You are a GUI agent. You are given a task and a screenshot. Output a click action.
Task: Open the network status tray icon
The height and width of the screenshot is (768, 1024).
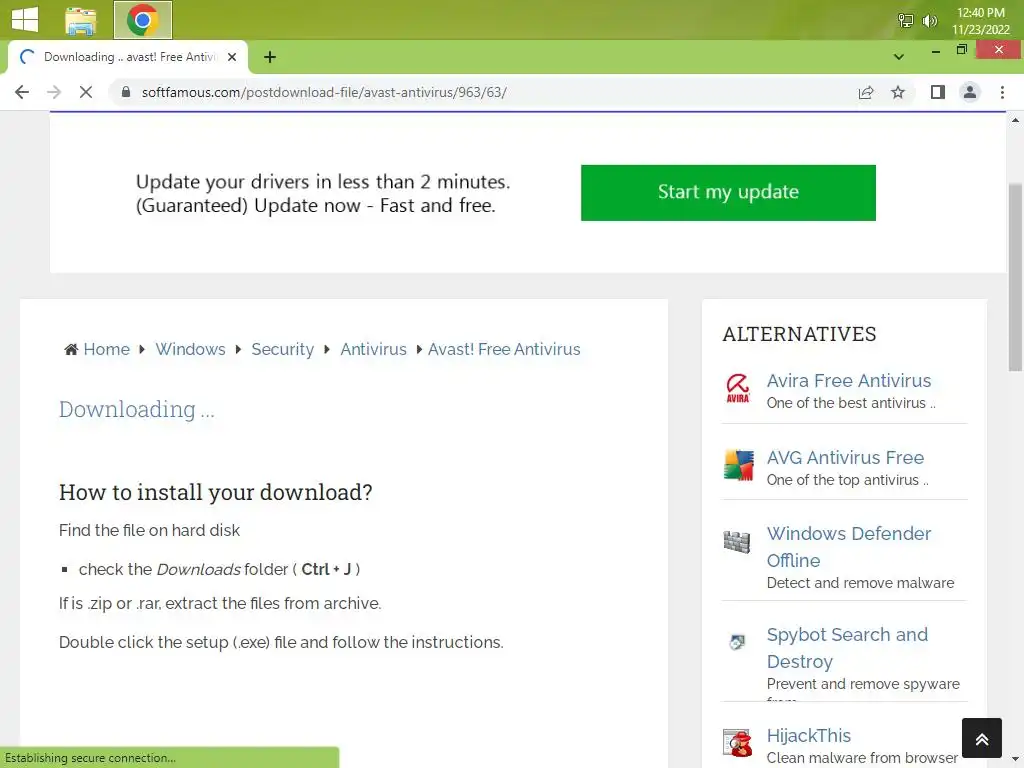point(905,21)
